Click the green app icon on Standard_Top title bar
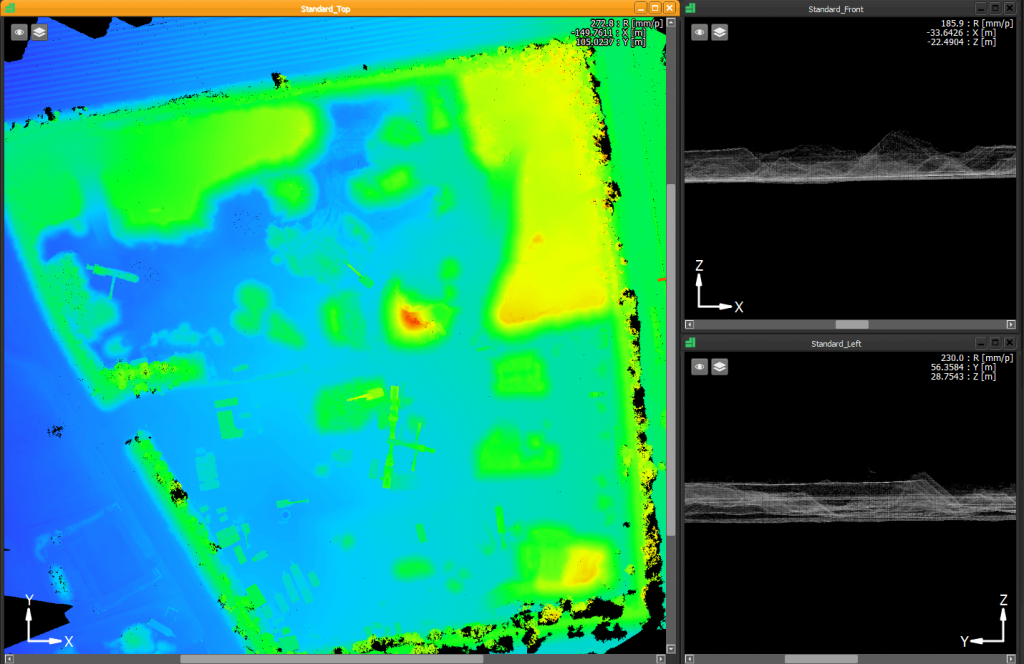 click(9, 8)
